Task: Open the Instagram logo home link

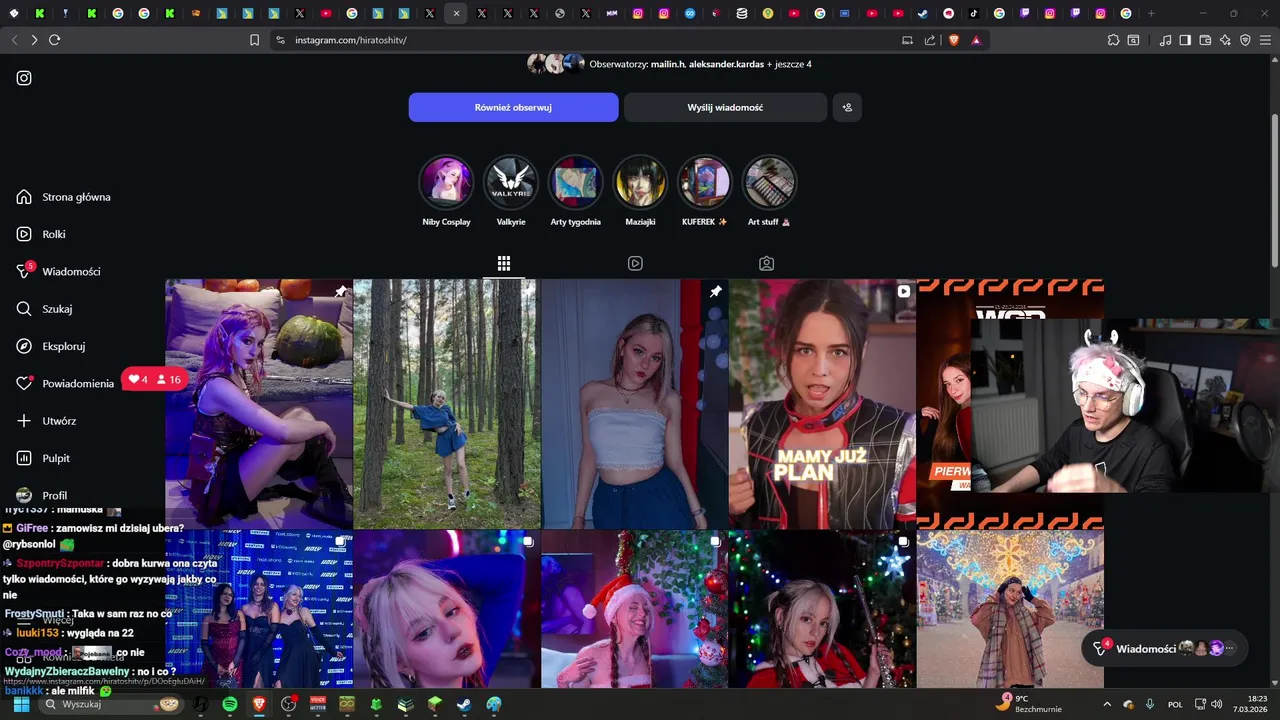Action: click(x=24, y=78)
